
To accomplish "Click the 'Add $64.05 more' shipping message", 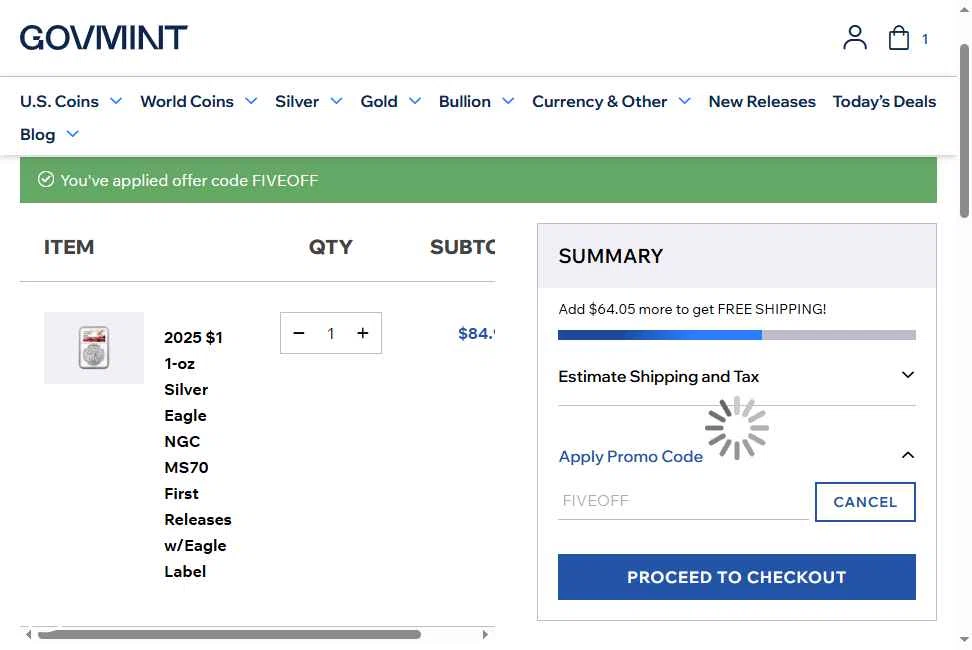I will pyautogui.click(x=692, y=309).
